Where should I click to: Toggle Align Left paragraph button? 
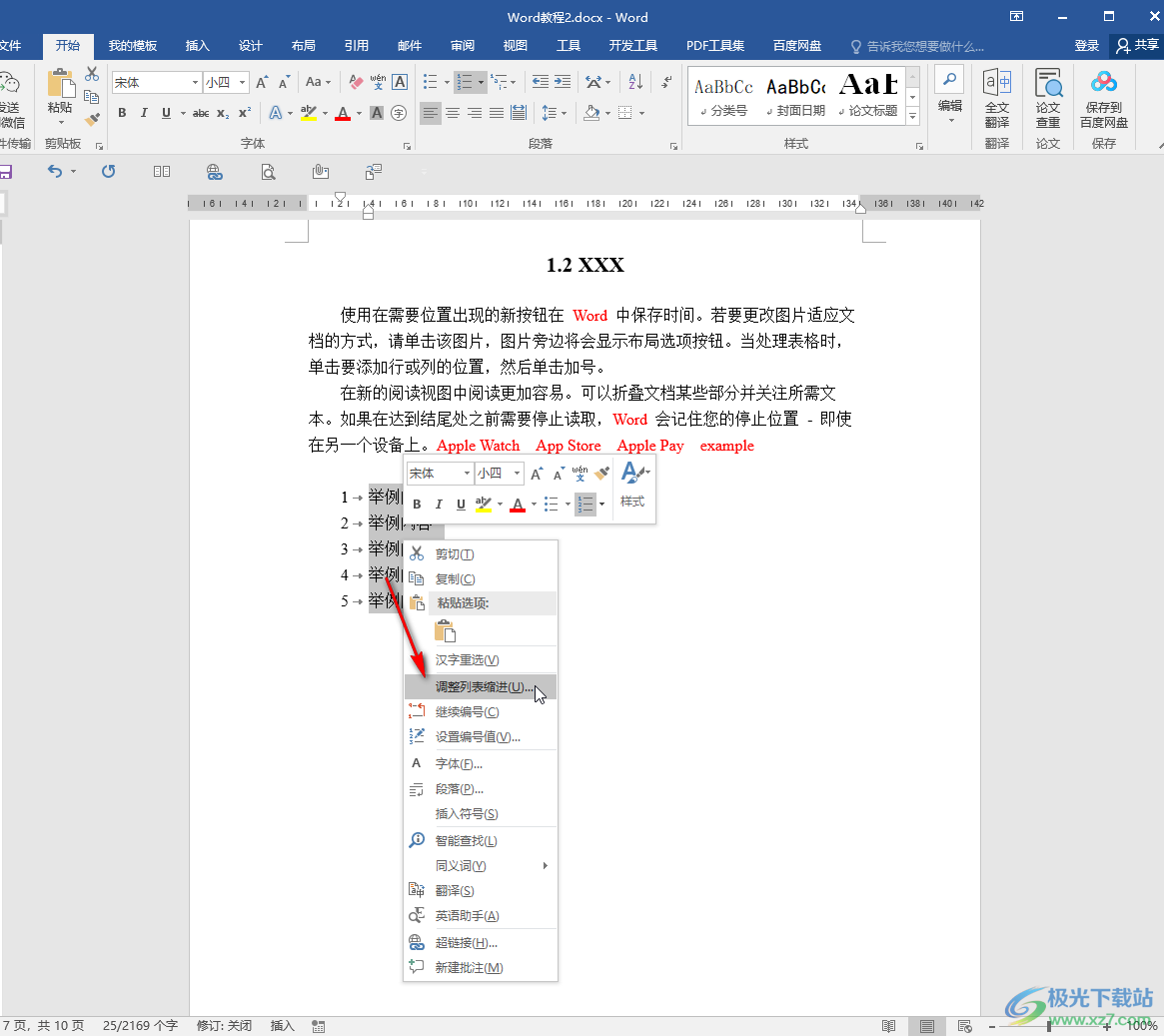(x=430, y=113)
